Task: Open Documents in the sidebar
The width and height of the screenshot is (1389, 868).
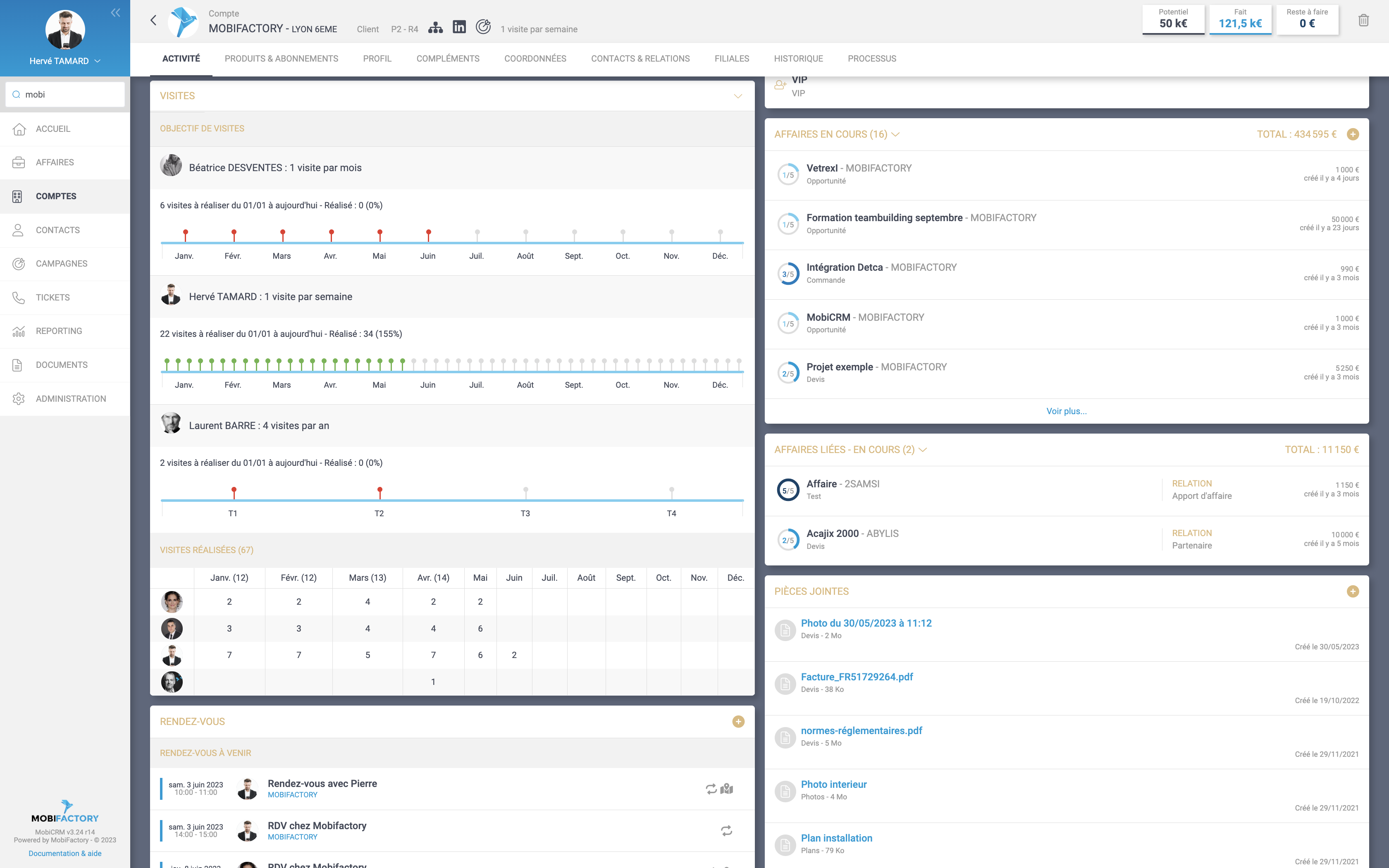Action: (x=65, y=365)
